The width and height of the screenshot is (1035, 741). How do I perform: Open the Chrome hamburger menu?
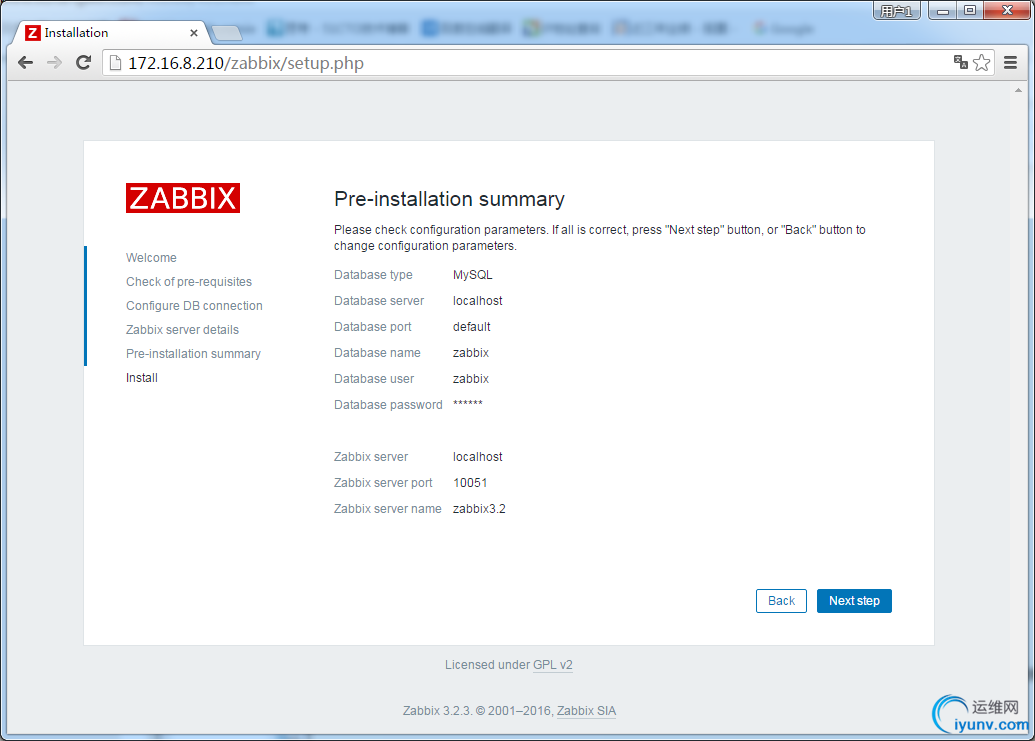[x=1010, y=63]
